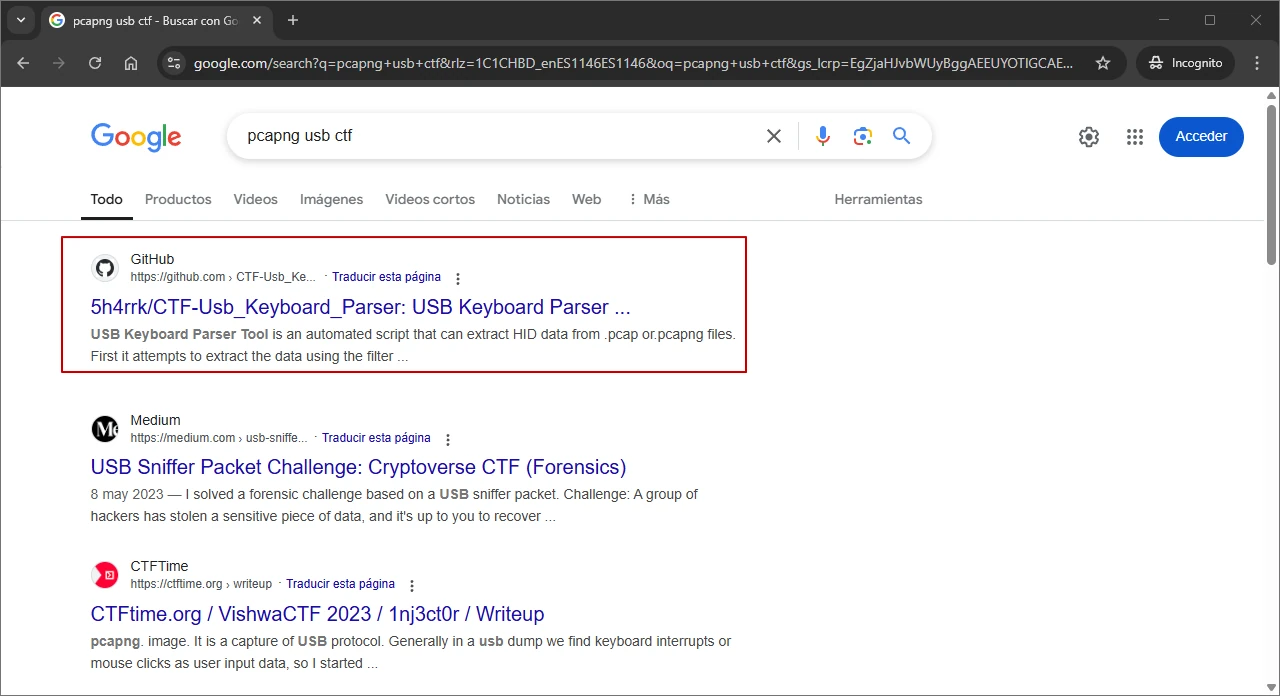Image resolution: width=1280 pixels, height=696 pixels.
Task: Click the address bar URL text
Action: 633,63
